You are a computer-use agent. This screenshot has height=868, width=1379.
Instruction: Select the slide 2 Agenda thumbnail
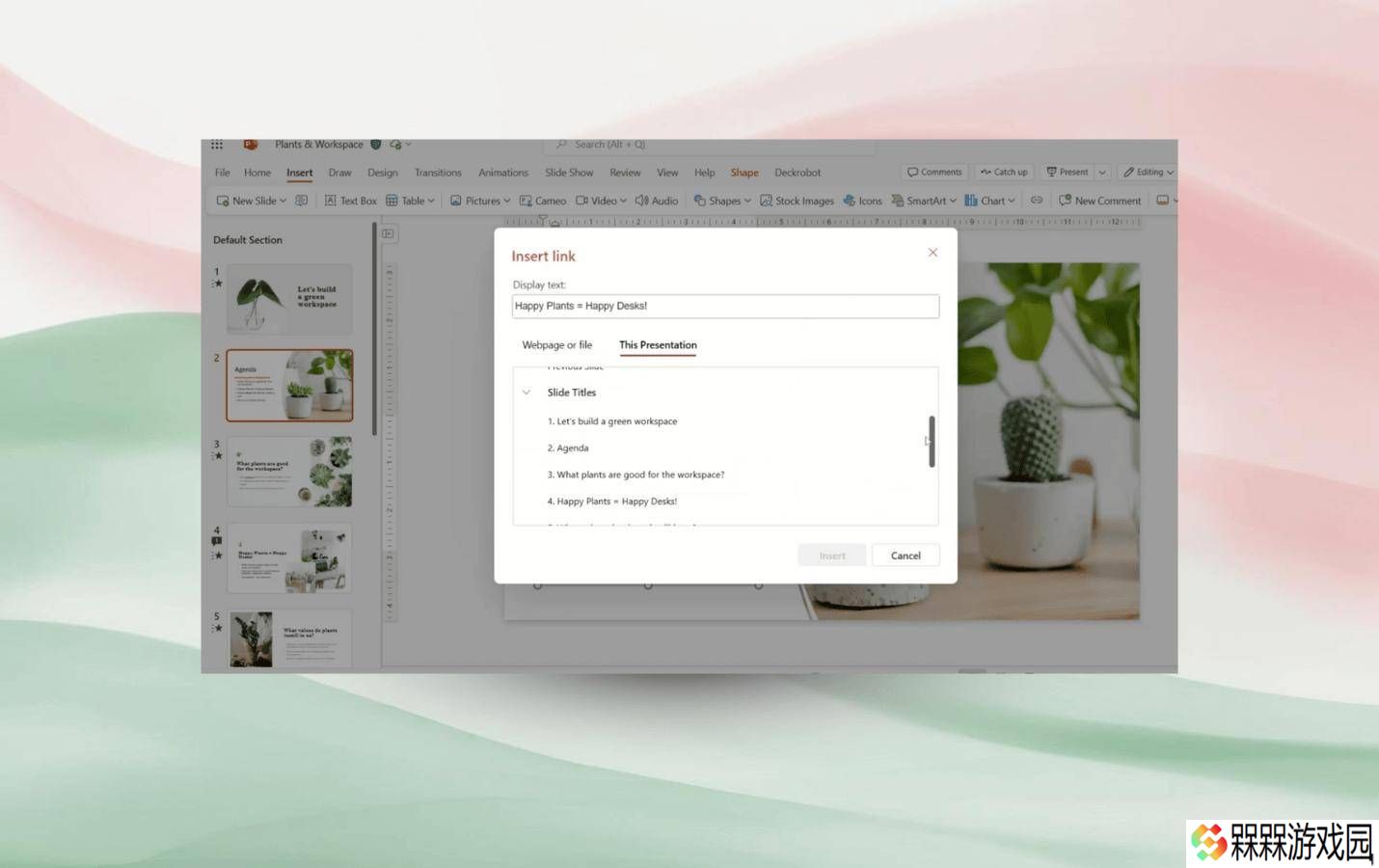click(289, 386)
